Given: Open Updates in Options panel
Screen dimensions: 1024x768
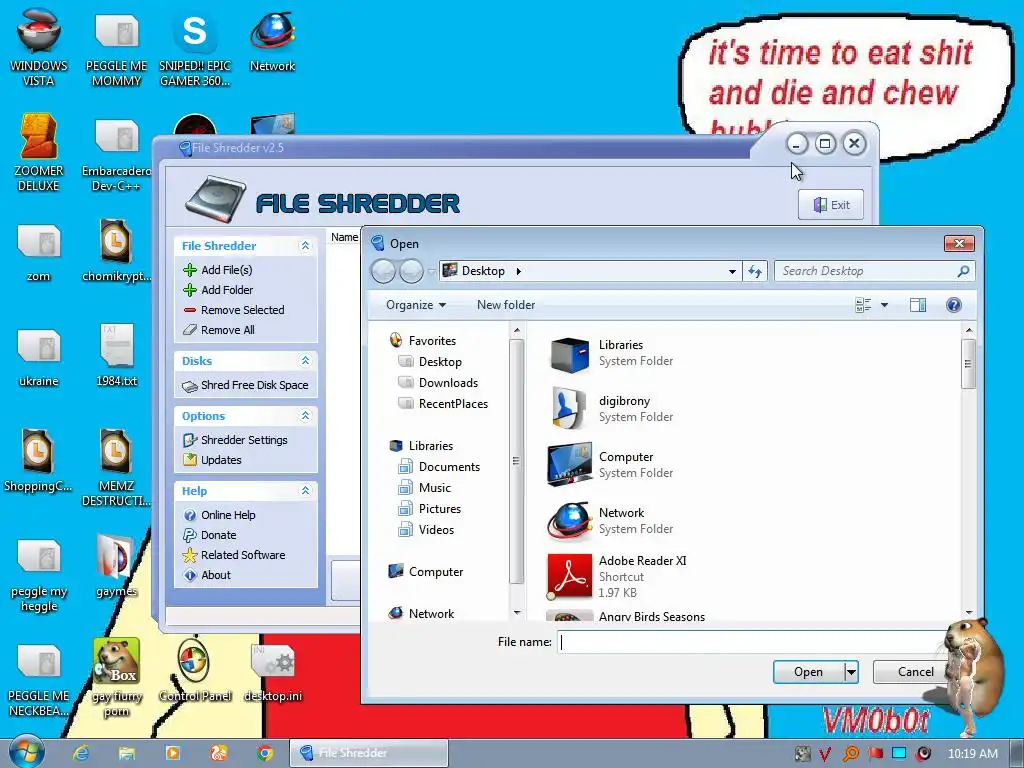Looking at the screenshot, I should click(221, 460).
